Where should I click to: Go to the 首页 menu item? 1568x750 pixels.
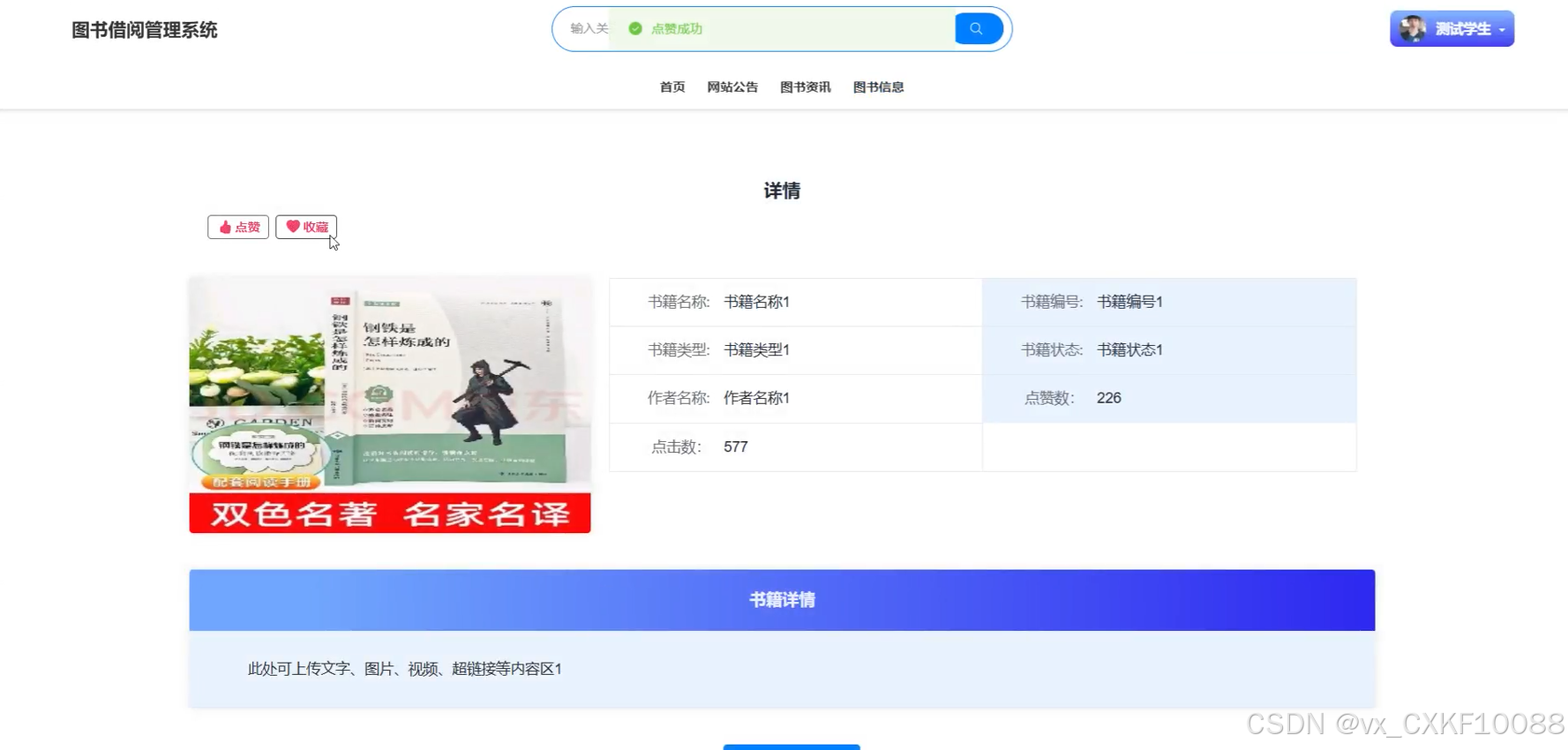(672, 87)
